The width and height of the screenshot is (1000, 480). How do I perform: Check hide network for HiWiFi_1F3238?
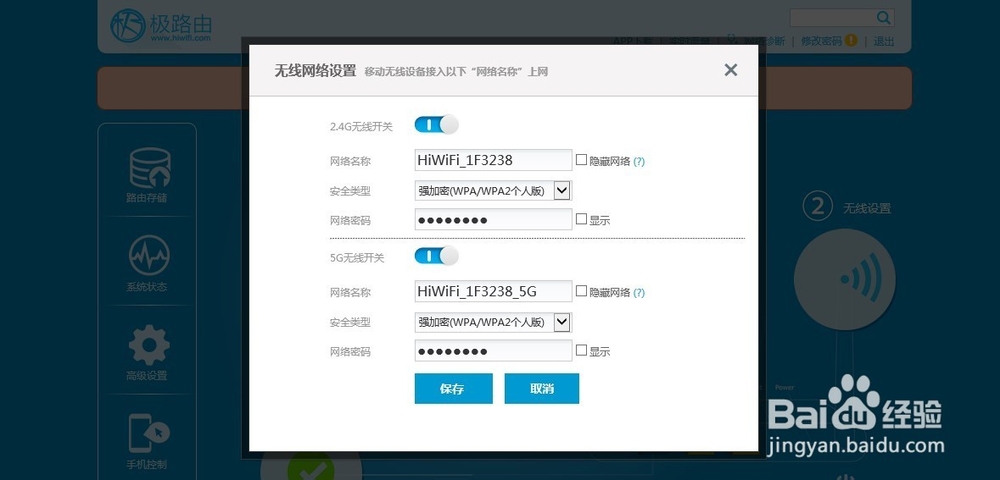(581, 160)
